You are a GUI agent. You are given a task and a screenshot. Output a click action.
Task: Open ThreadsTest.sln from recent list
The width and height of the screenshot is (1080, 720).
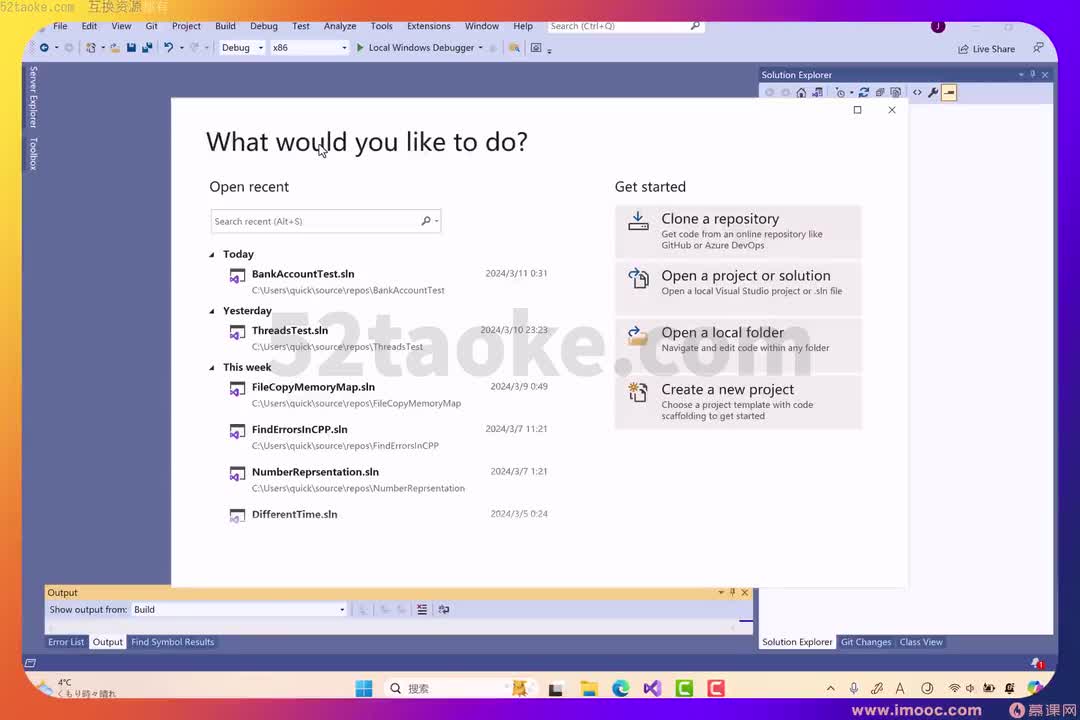(x=388, y=338)
